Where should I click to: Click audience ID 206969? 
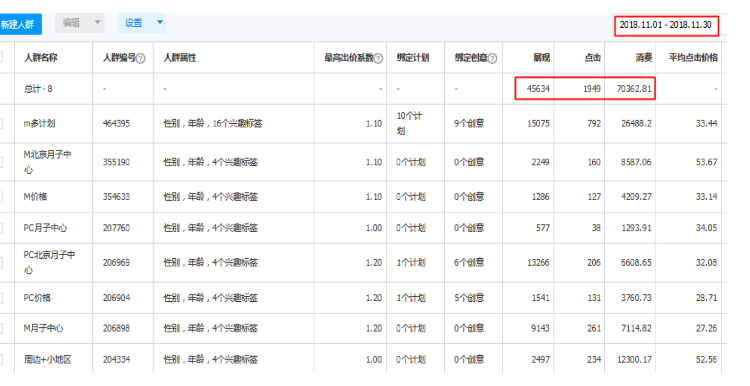(x=116, y=263)
